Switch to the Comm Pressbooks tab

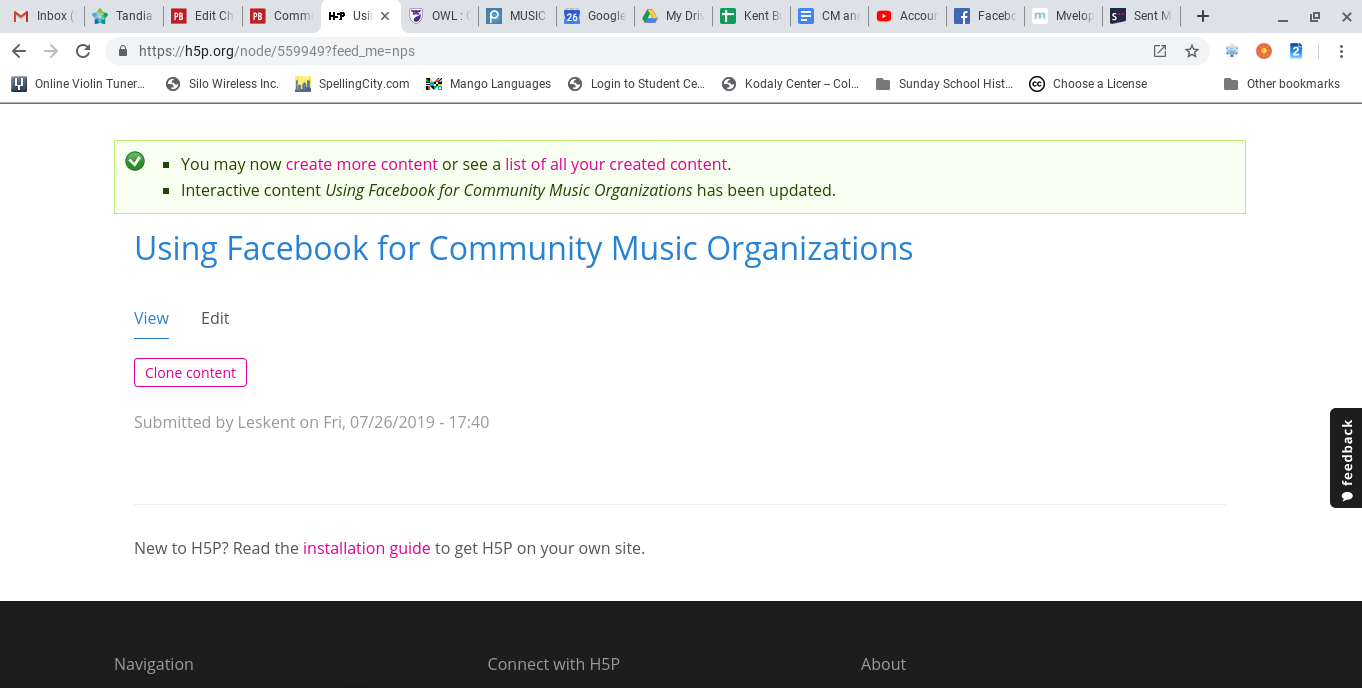pos(281,16)
